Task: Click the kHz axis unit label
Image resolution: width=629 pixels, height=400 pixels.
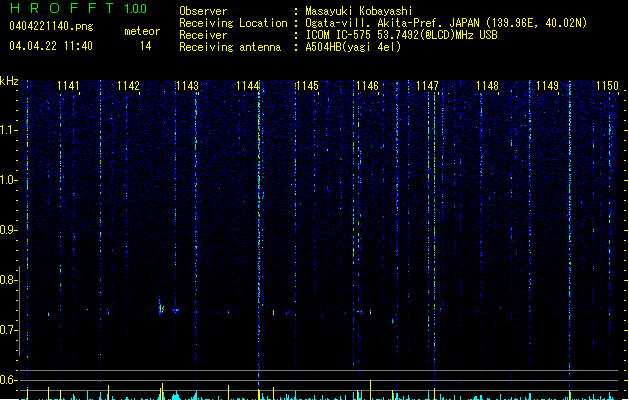Action: (9, 81)
